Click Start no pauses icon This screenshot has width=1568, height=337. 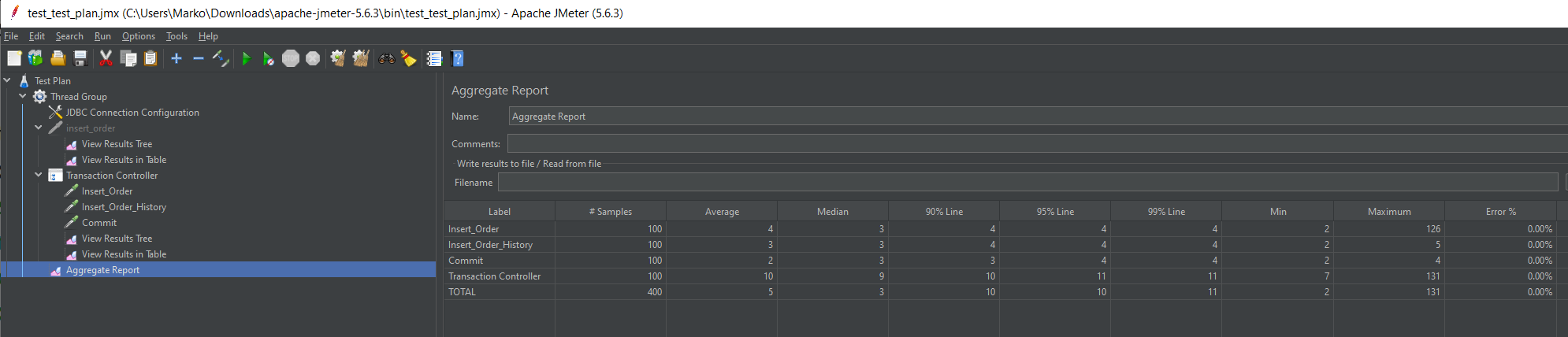tap(268, 58)
